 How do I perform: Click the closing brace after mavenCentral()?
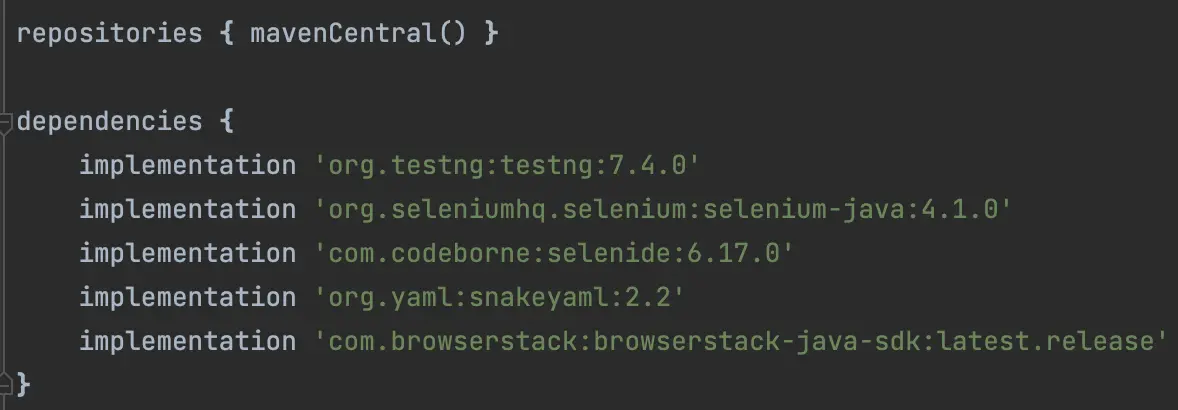pos(489,33)
